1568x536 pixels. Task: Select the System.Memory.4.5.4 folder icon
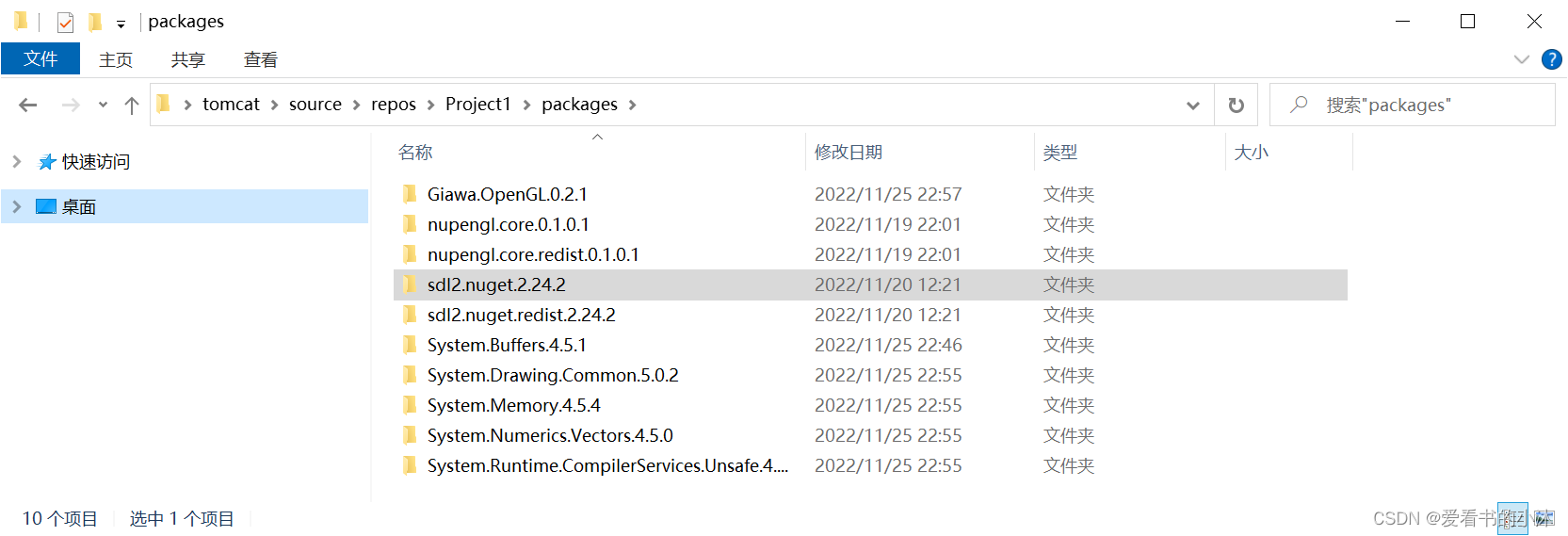[410, 405]
